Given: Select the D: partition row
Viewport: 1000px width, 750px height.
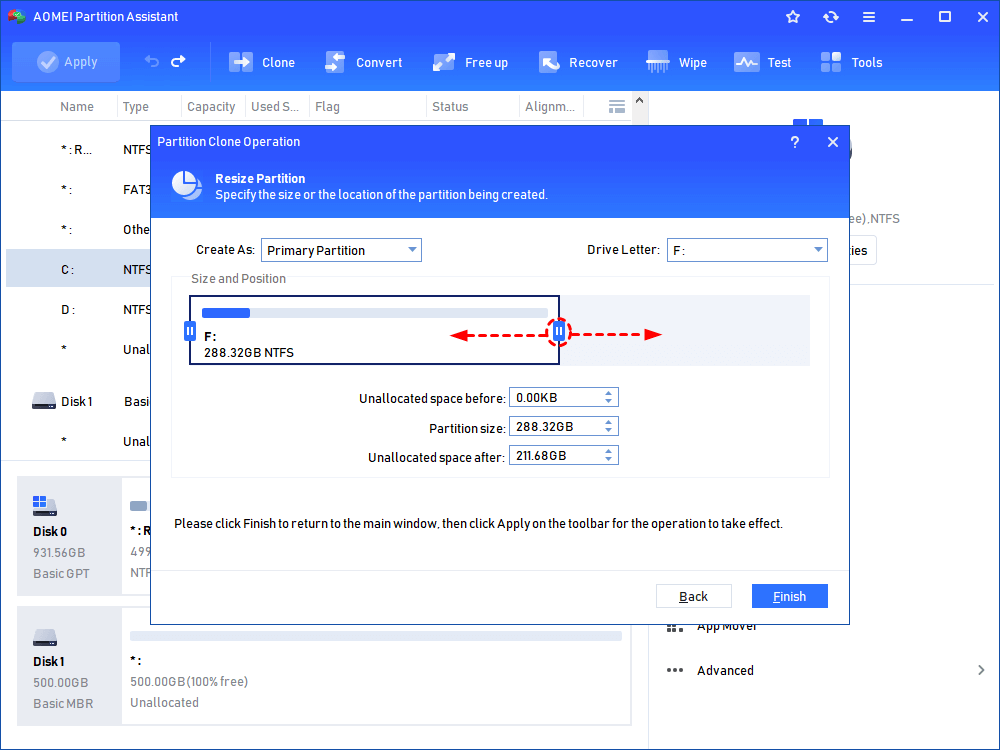Looking at the screenshot, I should [x=78, y=309].
